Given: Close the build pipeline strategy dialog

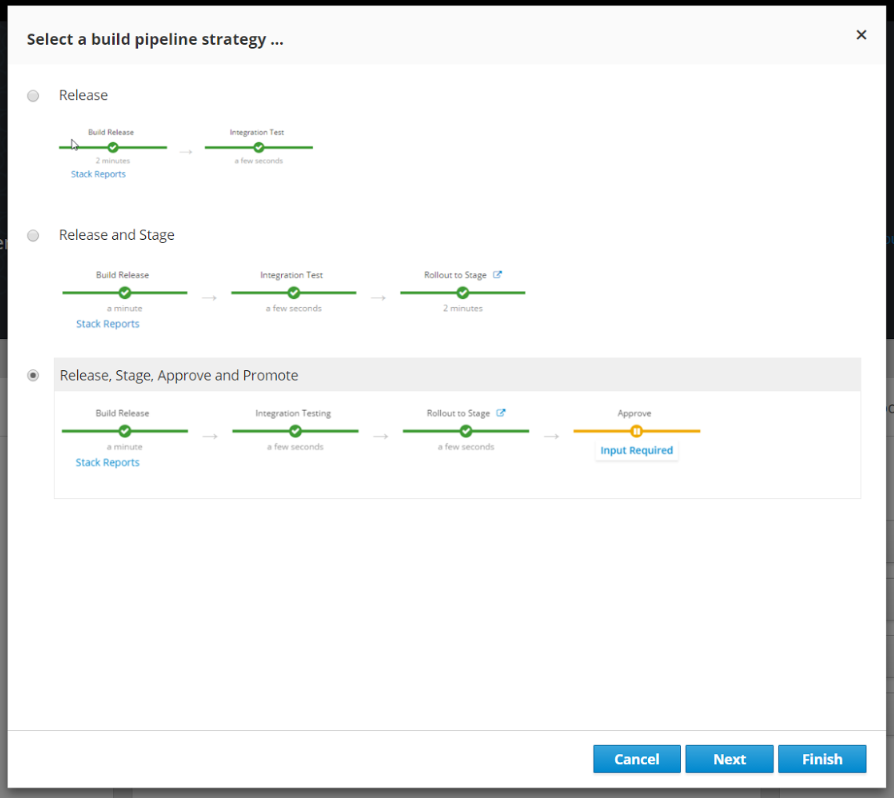Looking at the screenshot, I should tap(861, 35).
